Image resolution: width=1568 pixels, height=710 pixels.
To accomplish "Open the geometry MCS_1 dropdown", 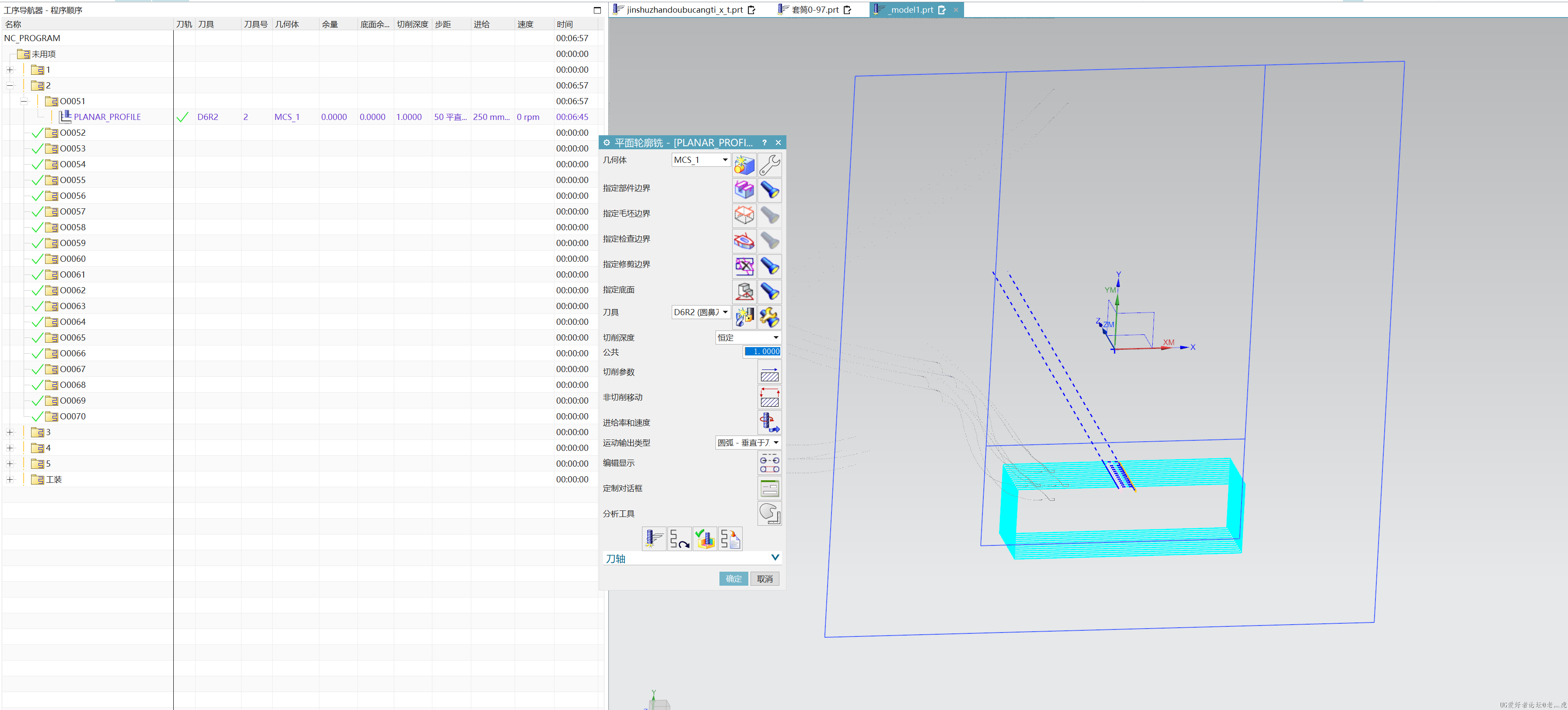I will click(701, 159).
